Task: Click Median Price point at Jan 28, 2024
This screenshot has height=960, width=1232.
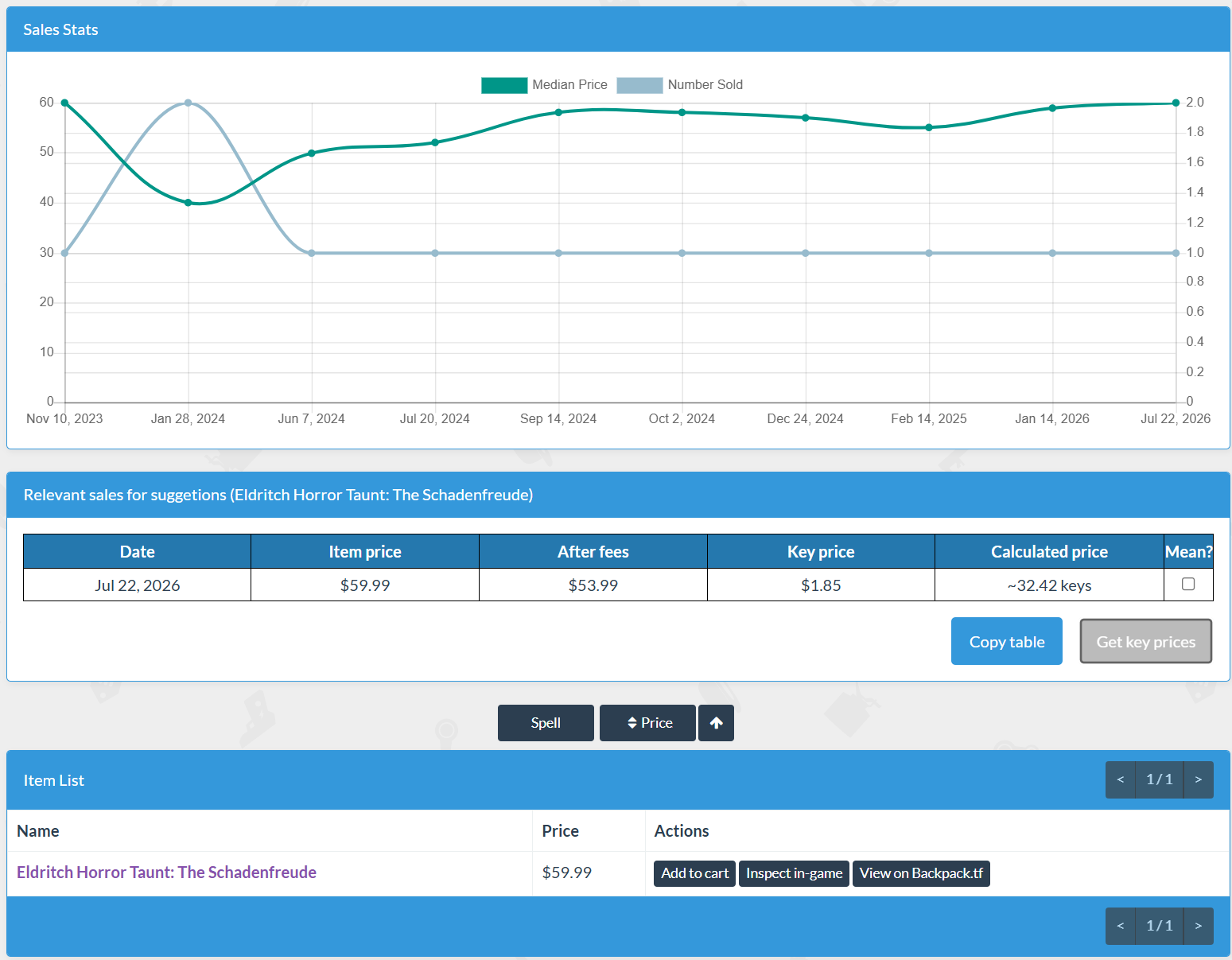Action: (188, 203)
